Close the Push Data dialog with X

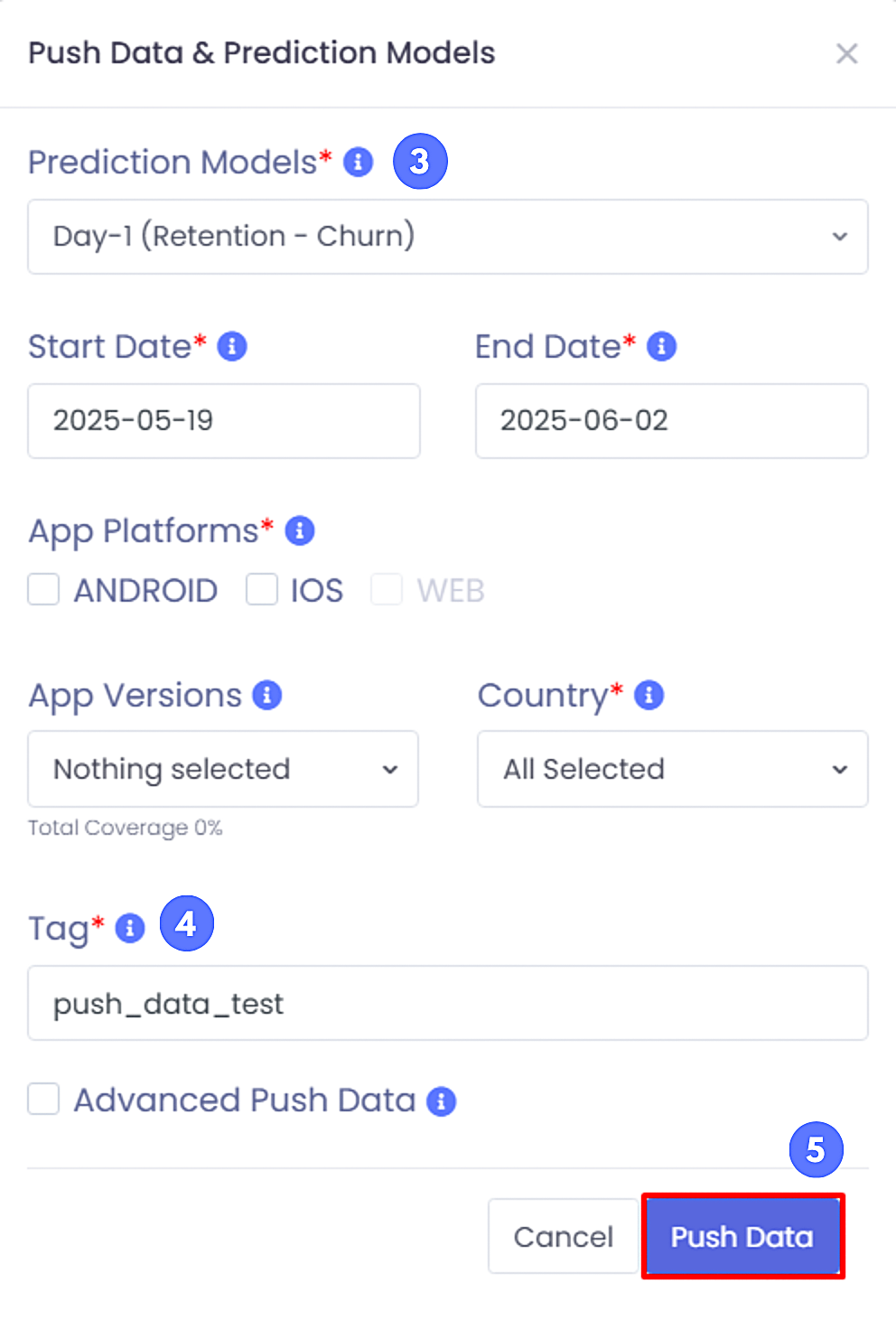tap(846, 53)
